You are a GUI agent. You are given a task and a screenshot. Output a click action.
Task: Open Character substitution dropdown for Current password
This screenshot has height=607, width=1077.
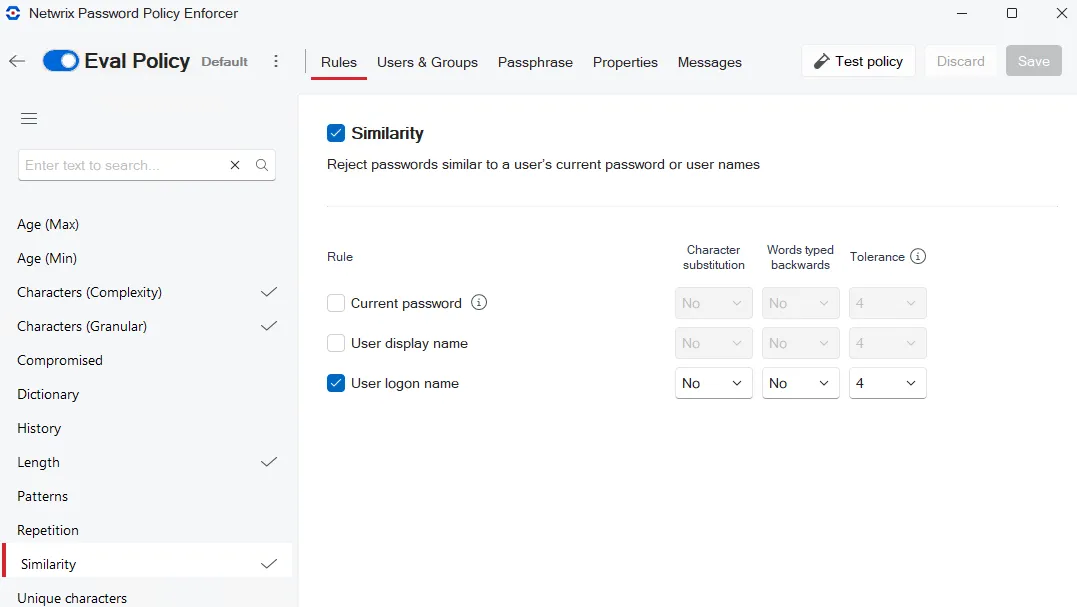[714, 303]
